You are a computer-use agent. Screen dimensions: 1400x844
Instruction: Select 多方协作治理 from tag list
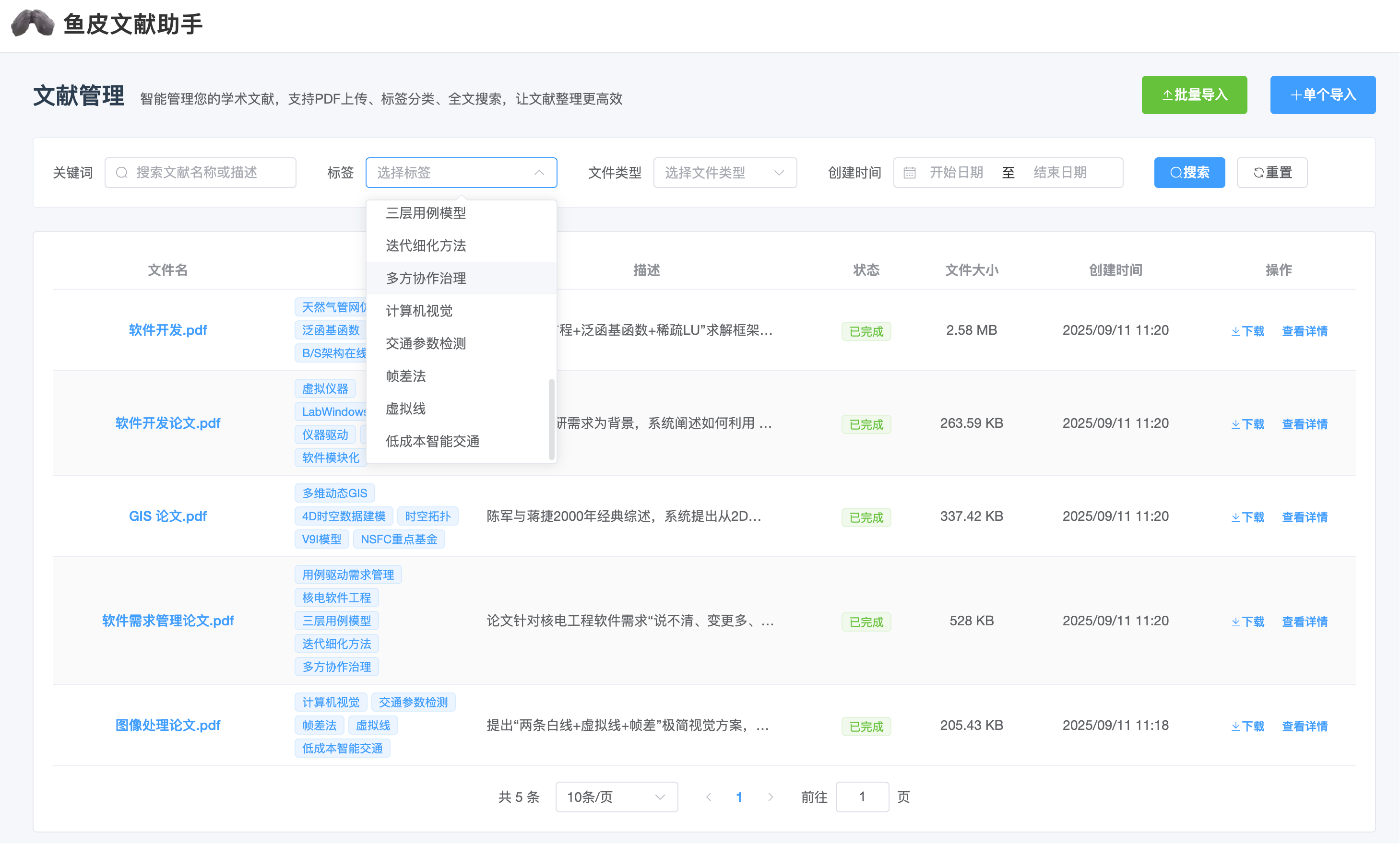(x=426, y=278)
